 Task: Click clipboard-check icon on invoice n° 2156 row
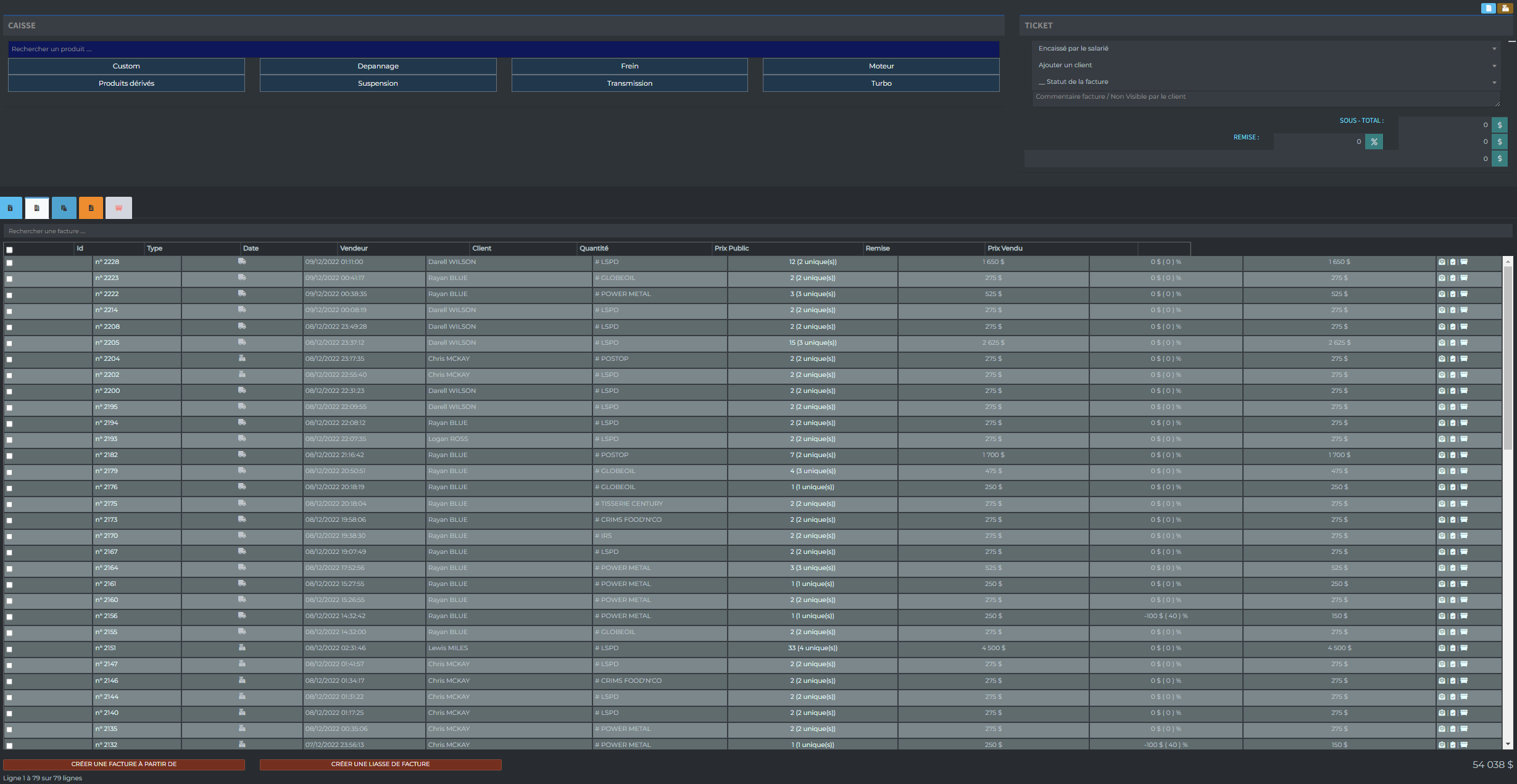tap(1453, 616)
